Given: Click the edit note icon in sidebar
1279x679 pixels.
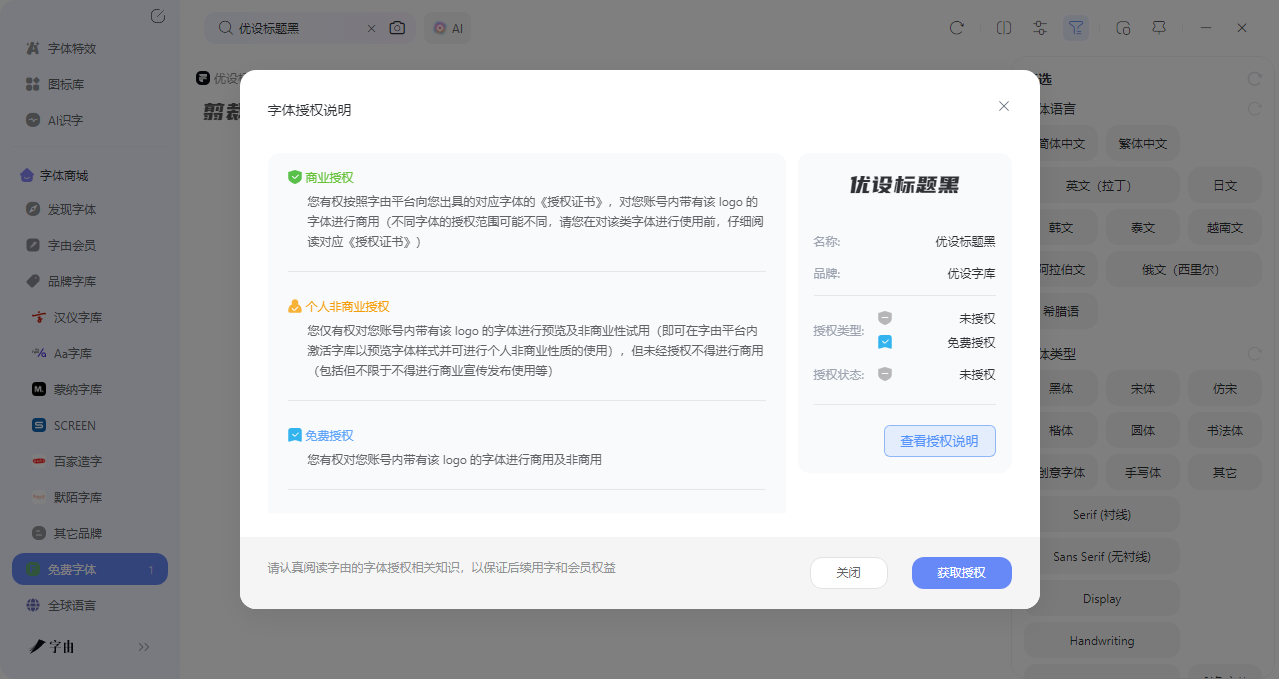Looking at the screenshot, I should (x=157, y=16).
